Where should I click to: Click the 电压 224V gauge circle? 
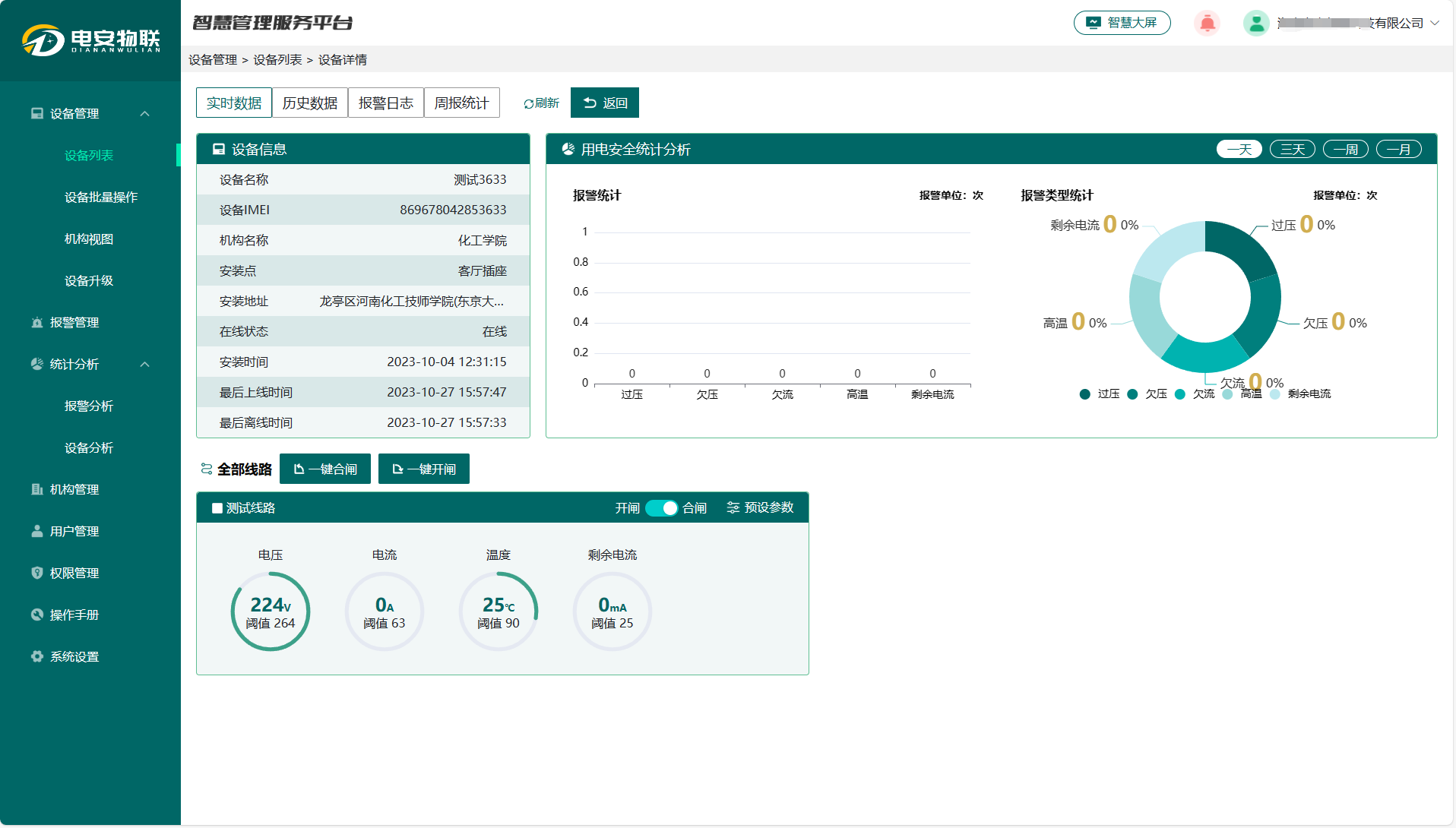[271, 612]
